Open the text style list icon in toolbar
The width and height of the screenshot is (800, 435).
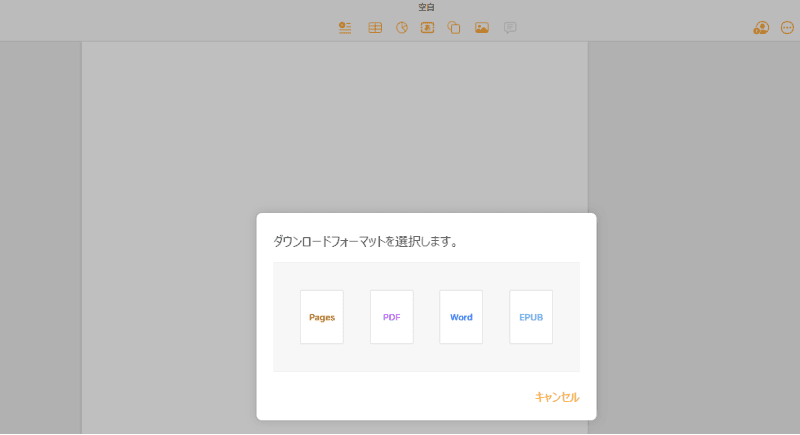(345, 28)
